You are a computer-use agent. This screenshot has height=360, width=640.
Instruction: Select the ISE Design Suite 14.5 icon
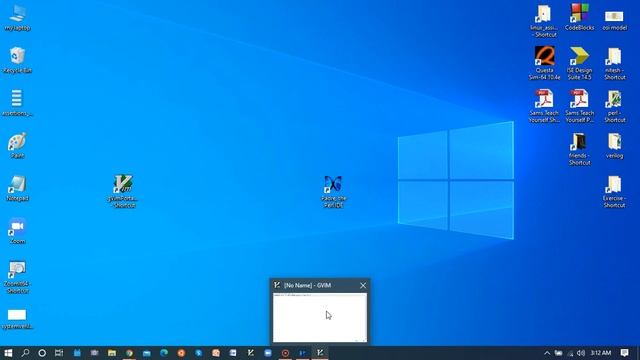coord(579,63)
